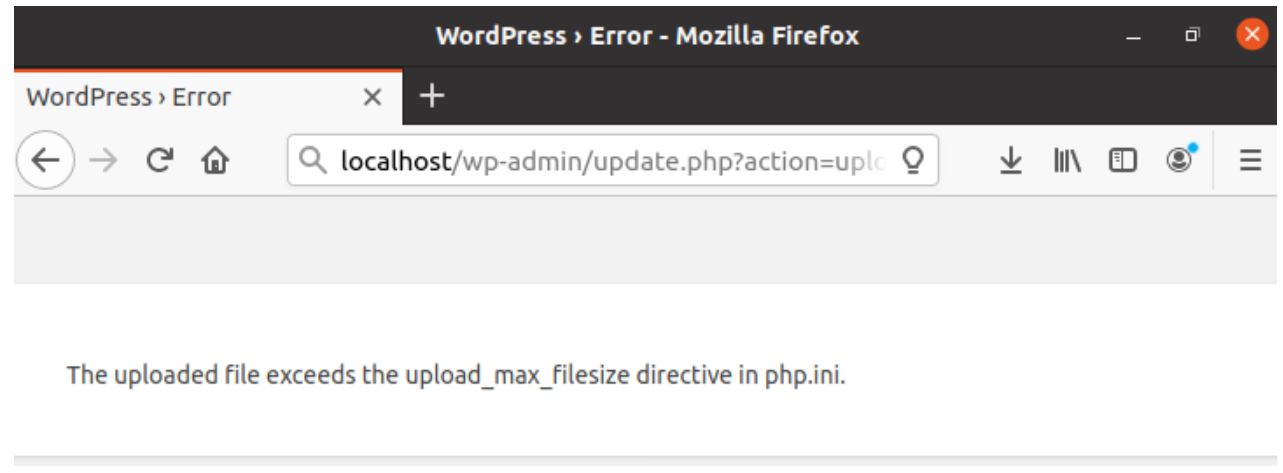Minimize the Firefox window
Image resolution: width=1283 pixels, height=473 pixels.
[1133, 37]
